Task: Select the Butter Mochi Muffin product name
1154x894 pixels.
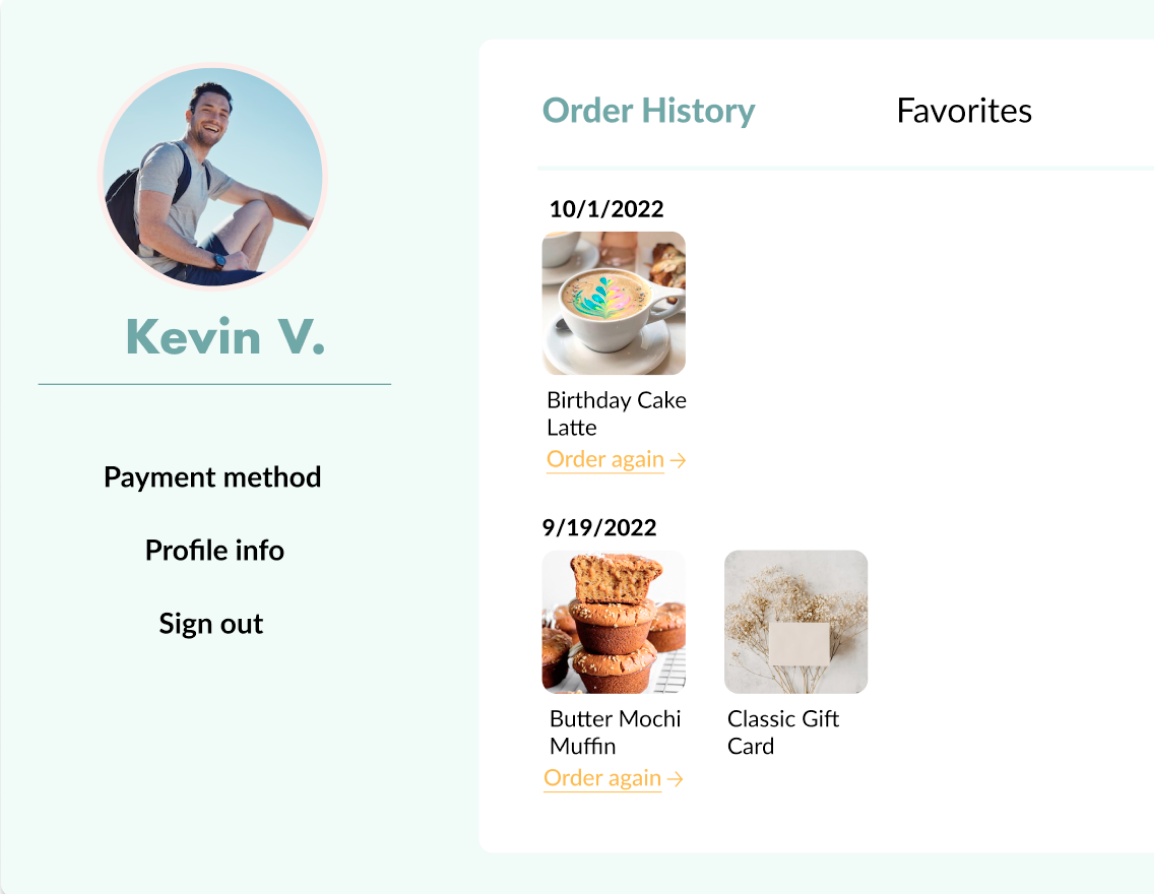Action: 614,732
